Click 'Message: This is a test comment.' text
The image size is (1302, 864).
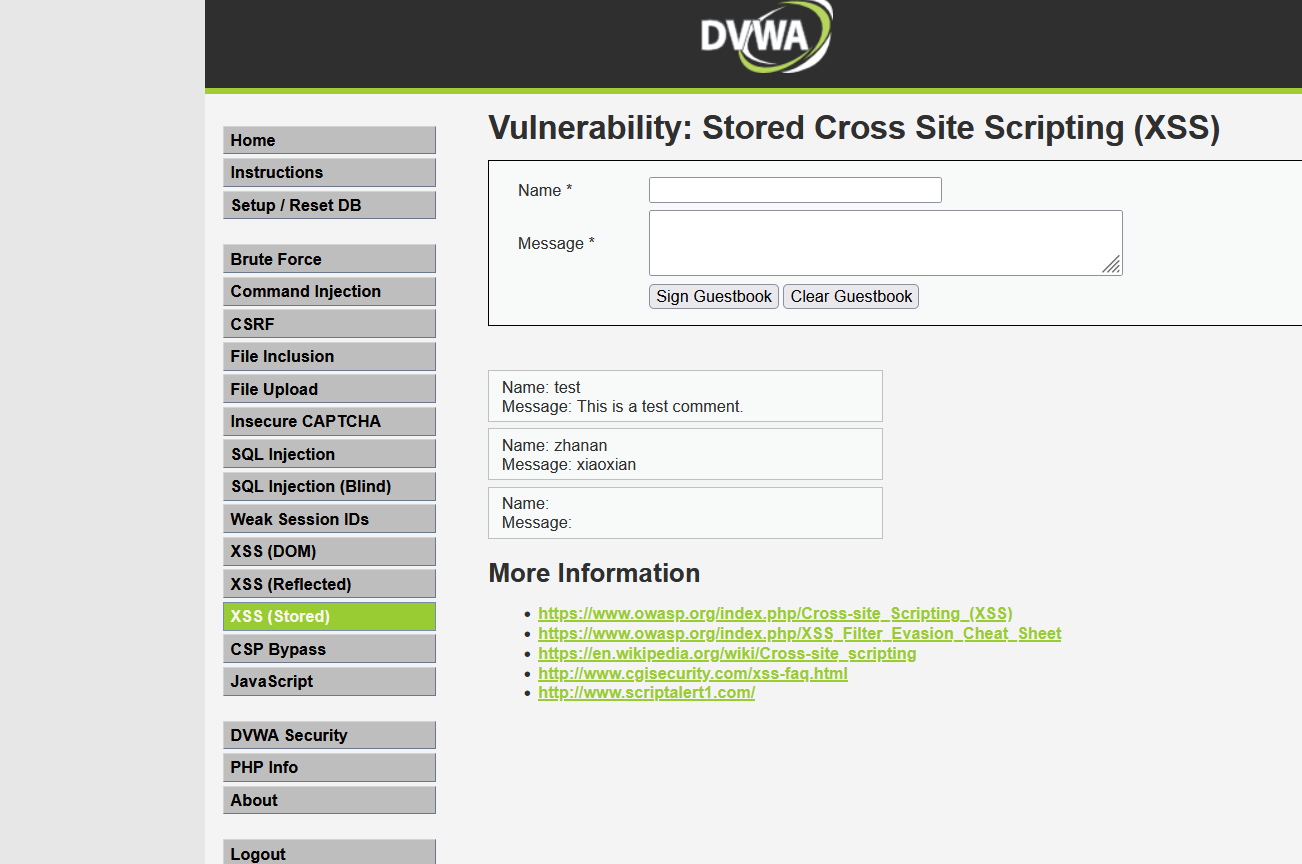pyautogui.click(x=623, y=407)
